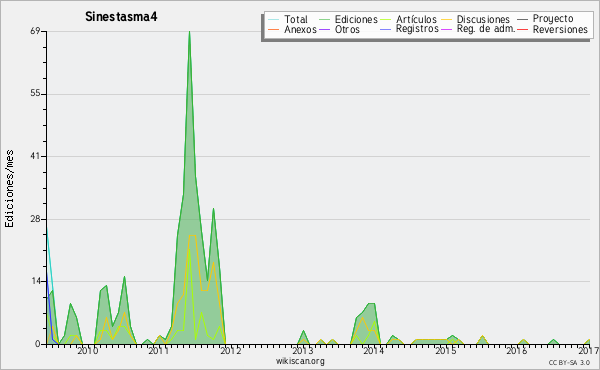Click the purple Otros line swatch
This screenshot has height=370, width=600.
(324, 29)
